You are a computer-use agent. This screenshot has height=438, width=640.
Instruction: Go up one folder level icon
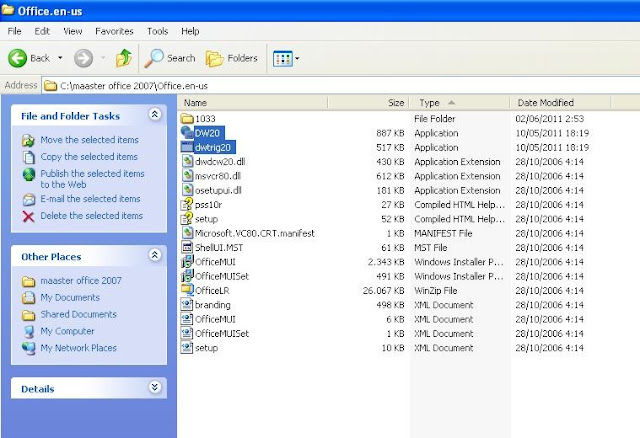click(124, 58)
